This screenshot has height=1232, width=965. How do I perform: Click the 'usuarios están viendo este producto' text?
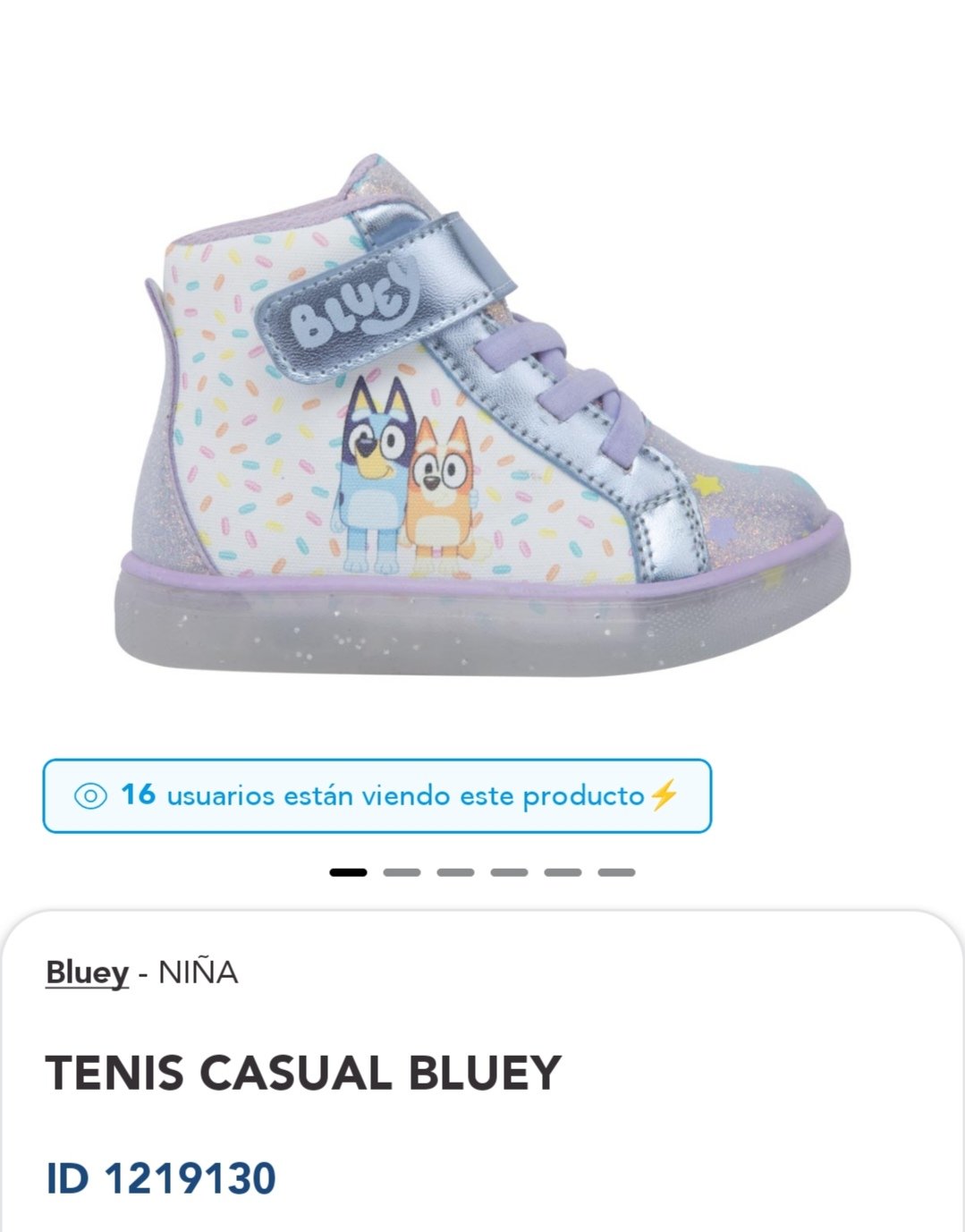tap(406, 795)
